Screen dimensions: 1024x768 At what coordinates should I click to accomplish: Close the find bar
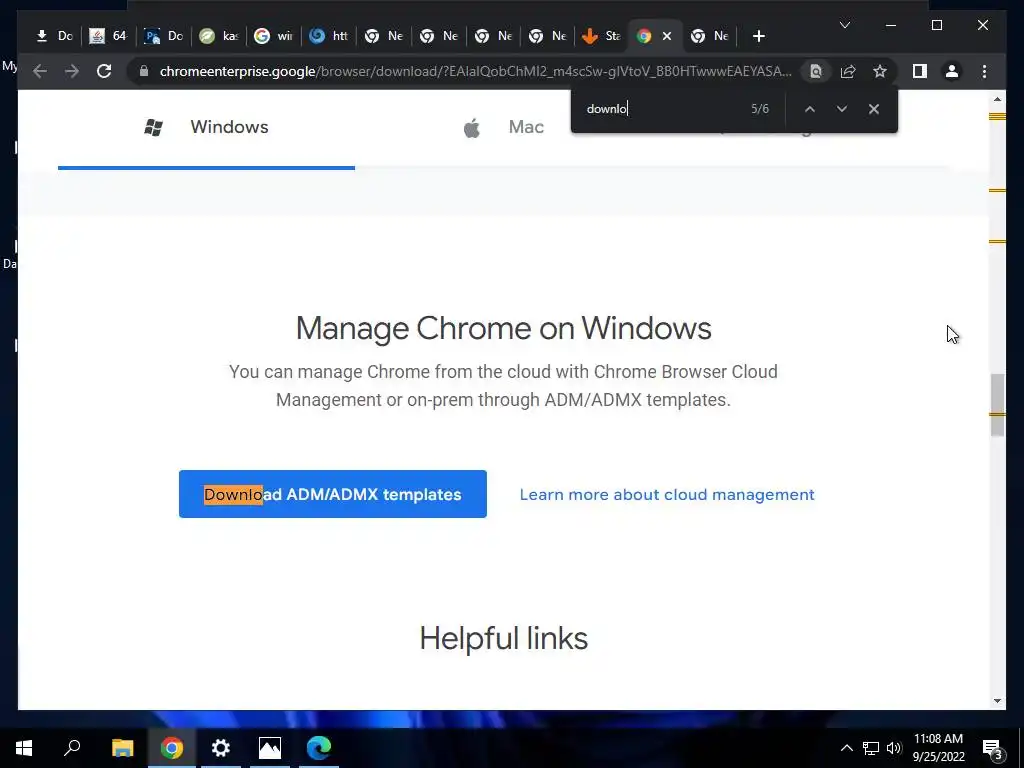pos(874,109)
